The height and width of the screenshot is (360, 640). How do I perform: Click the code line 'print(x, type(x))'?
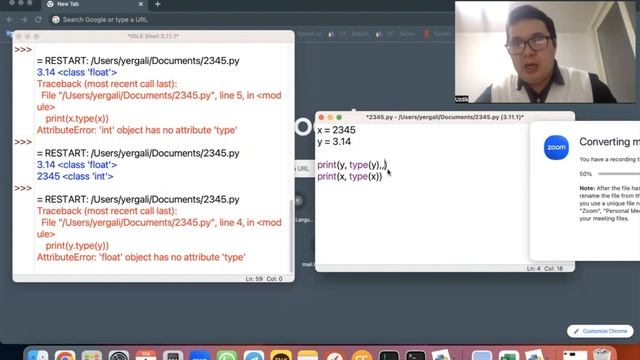350,176
